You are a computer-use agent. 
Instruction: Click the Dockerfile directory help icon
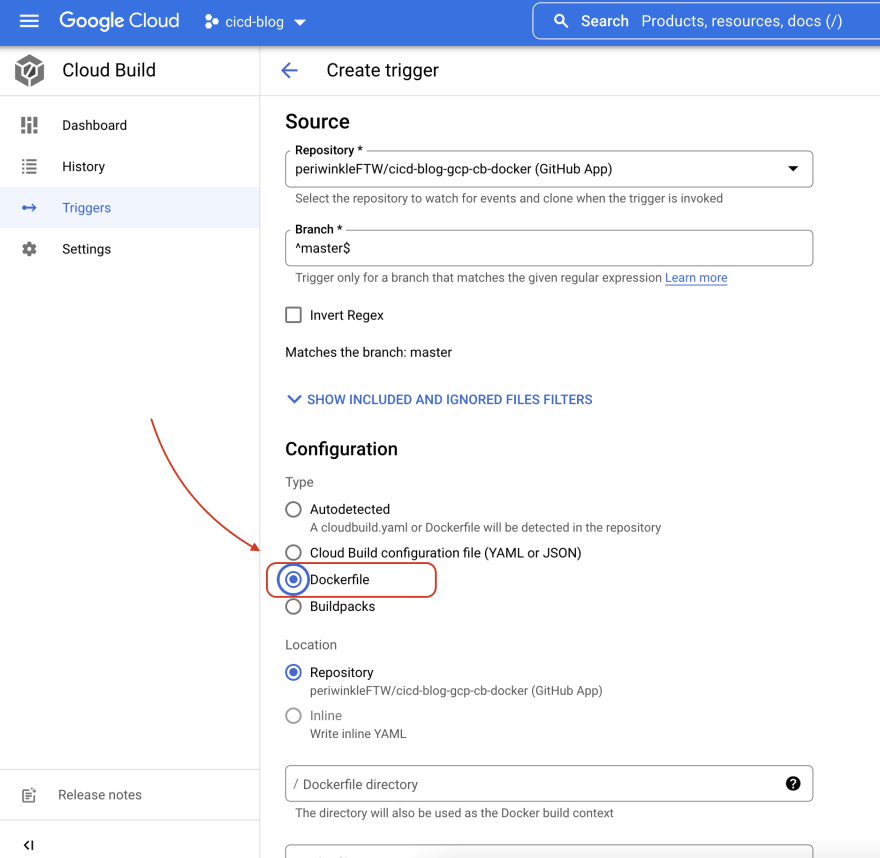[793, 784]
